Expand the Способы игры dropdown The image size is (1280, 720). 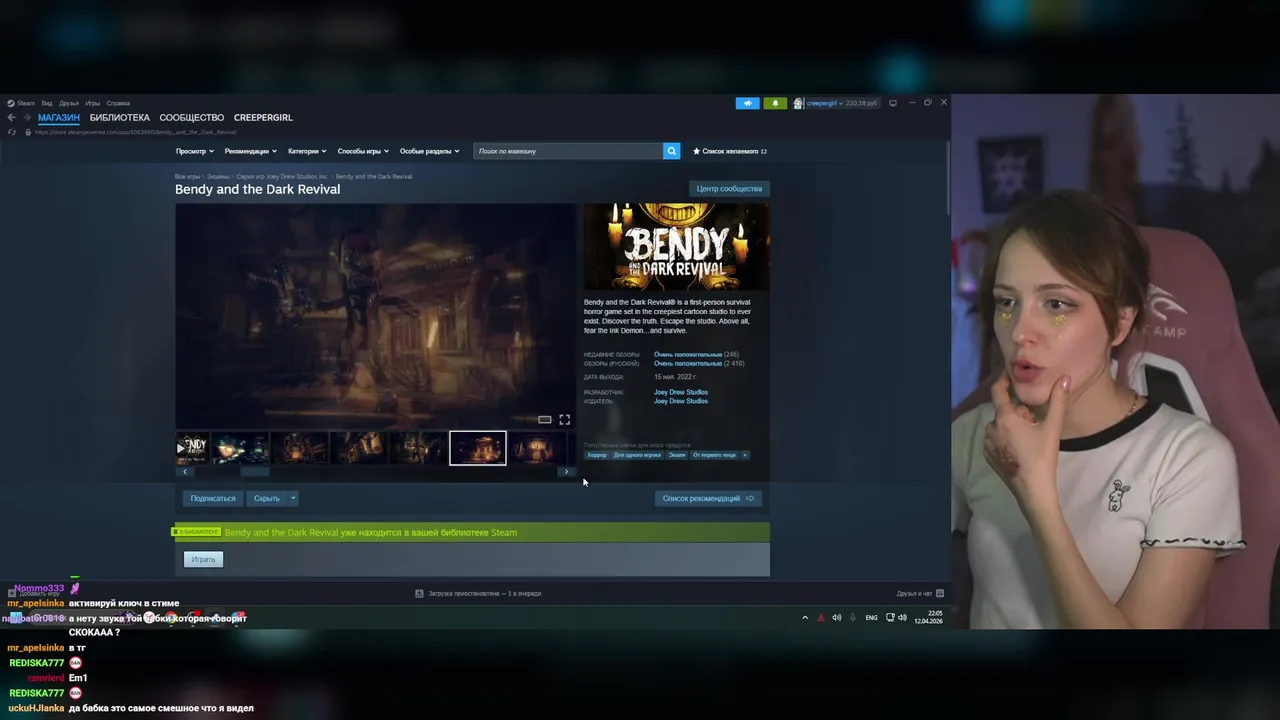[x=363, y=151]
